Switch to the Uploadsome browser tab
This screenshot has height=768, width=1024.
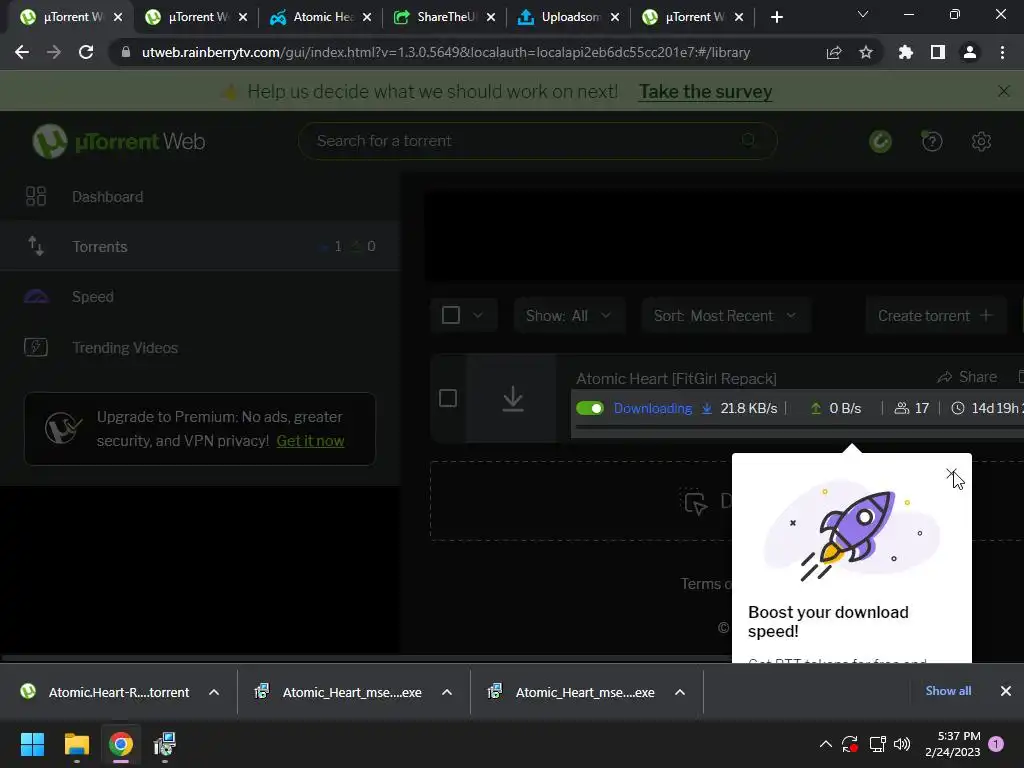568,17
